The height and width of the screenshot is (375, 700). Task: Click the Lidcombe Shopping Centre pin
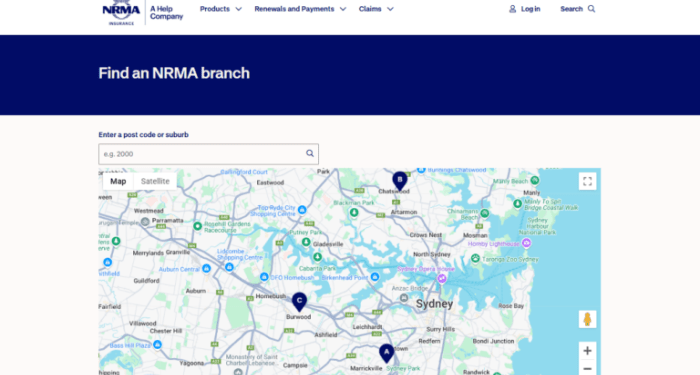(229, 267)
